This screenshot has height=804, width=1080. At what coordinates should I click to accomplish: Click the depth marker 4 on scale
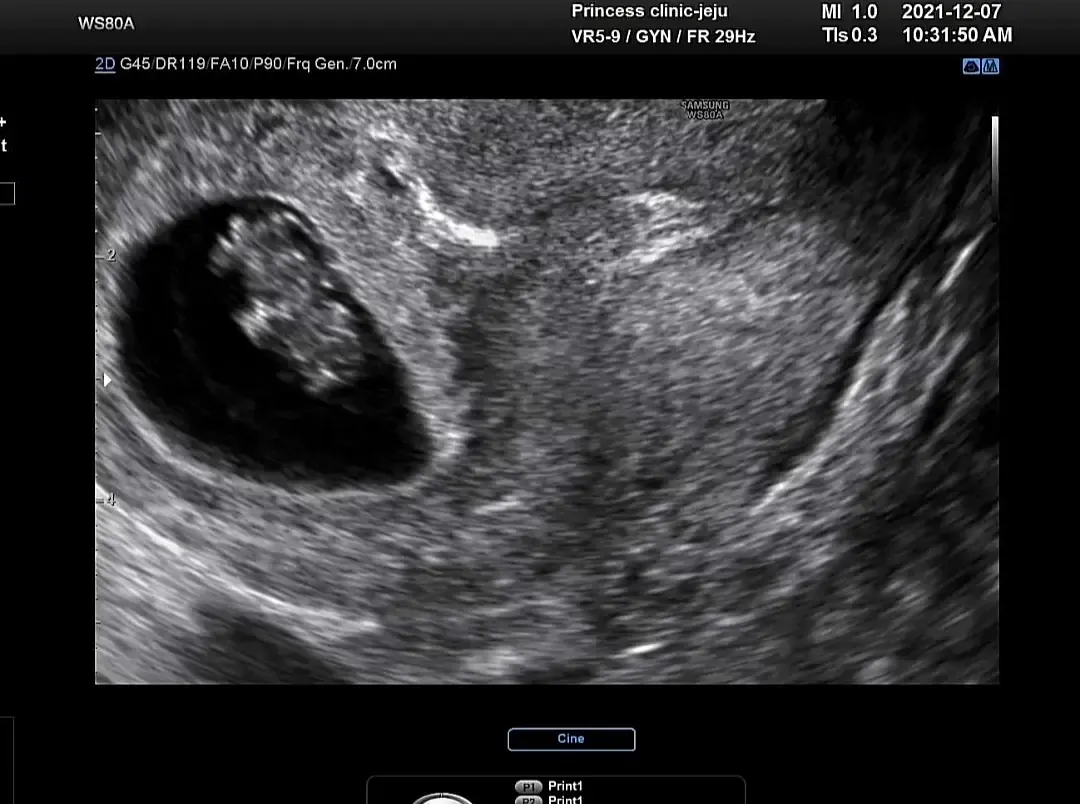[x=111, y=499]
